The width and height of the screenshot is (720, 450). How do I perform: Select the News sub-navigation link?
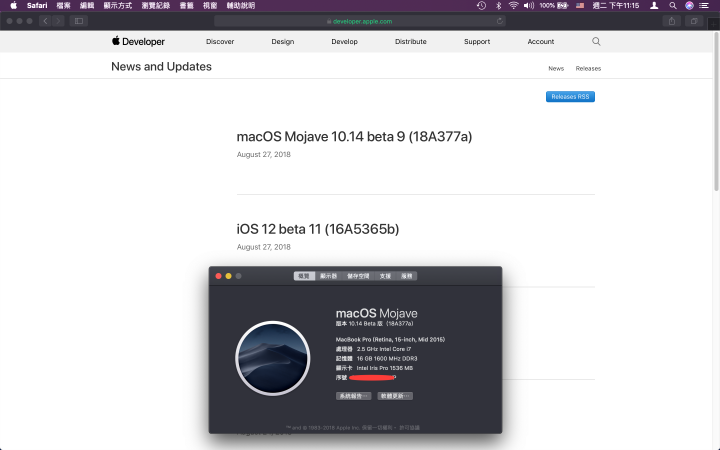(556, 68)
